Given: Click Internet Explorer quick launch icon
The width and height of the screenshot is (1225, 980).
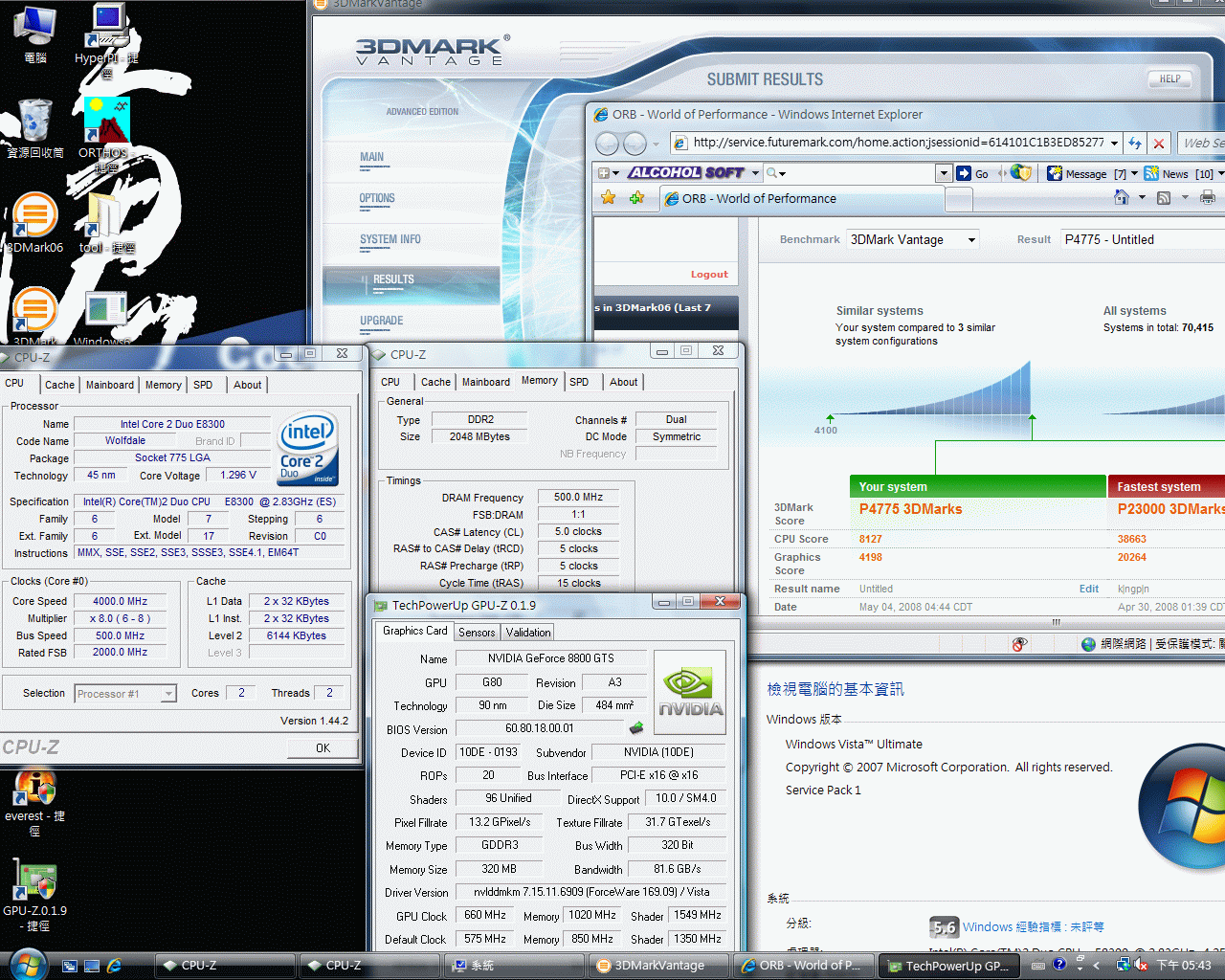Looking at the screenshot, I should click(x=114, y=966).
